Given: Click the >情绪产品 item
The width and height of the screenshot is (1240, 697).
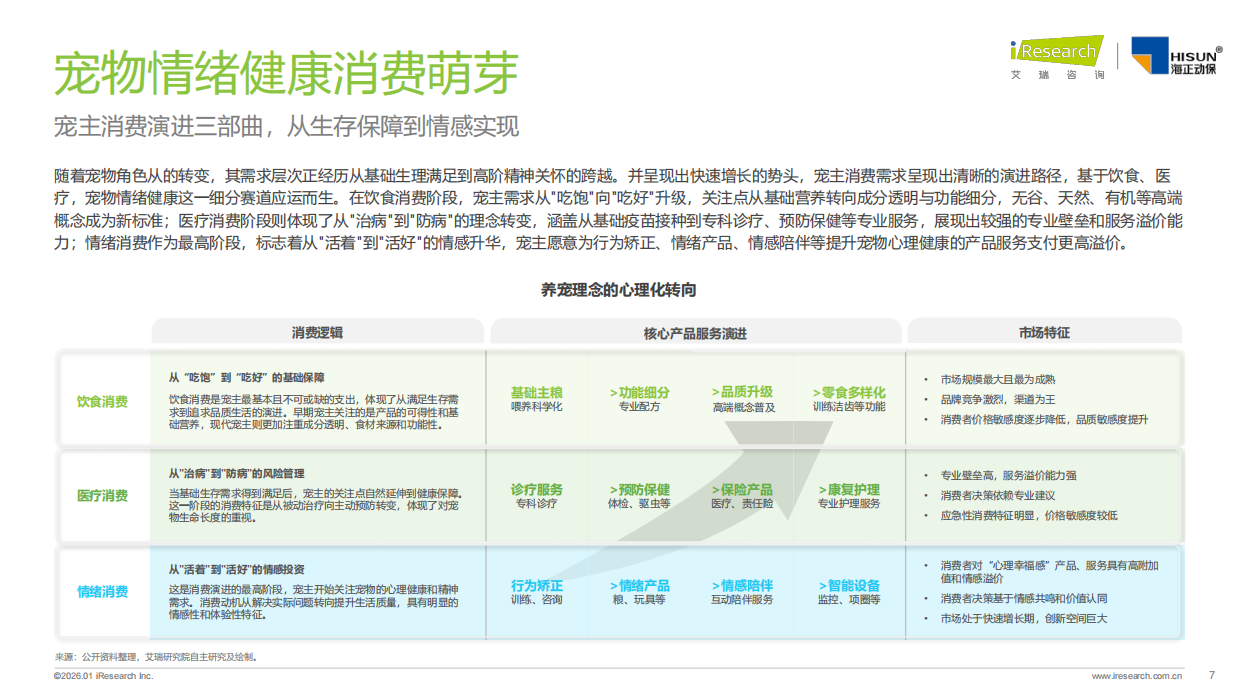Looking at the screenshot, I should (640, 585).
